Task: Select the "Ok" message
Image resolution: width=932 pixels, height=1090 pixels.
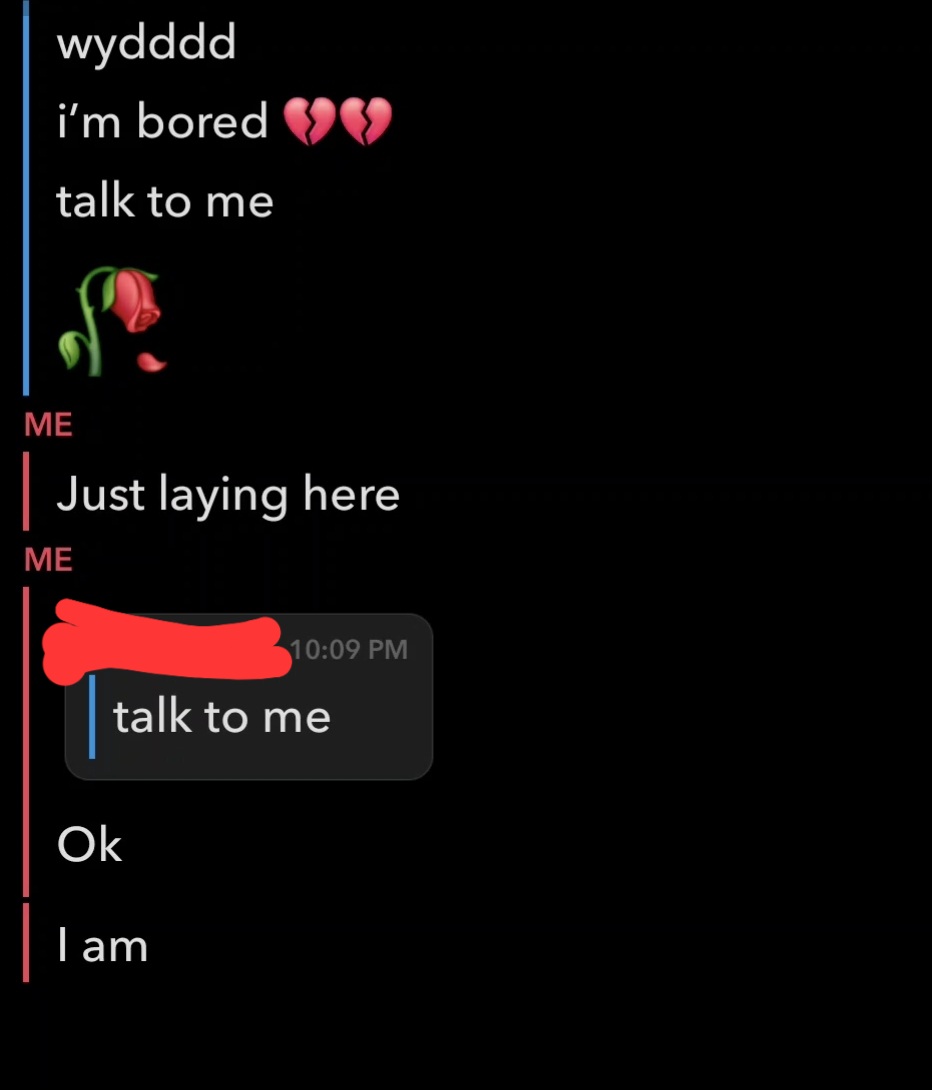Action: 90,845
